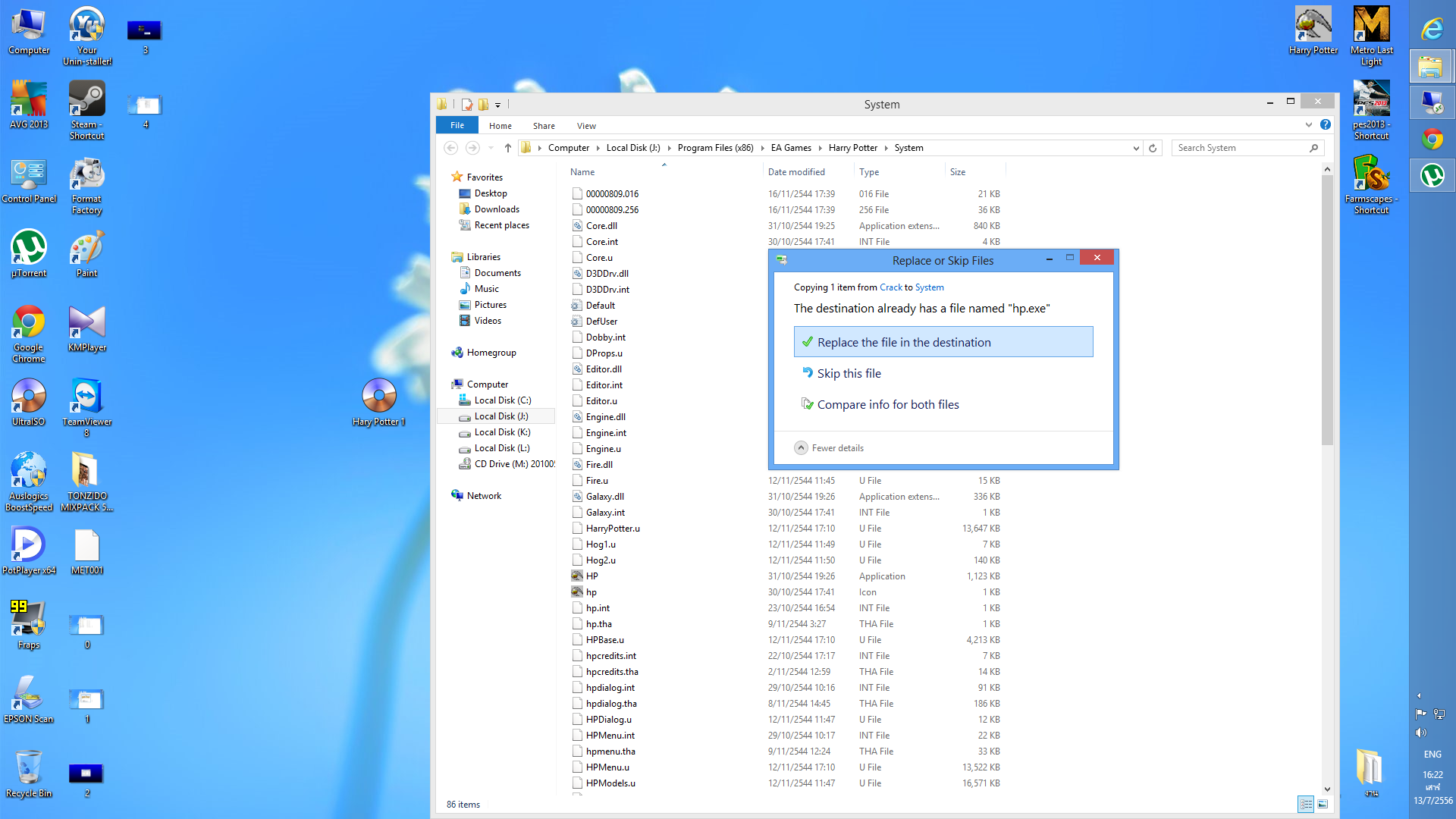The width and height of the screenshot is (1456, 819).
Task: Choose Compare info for both files
Action: click(x=887, y=404)
